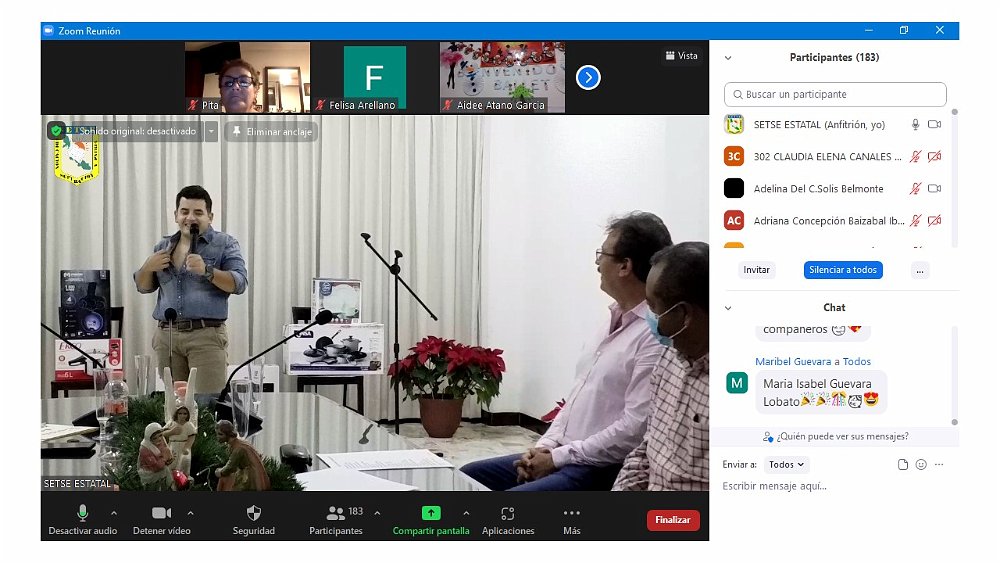
Task: Mute audio with Desactivar audio microphone
Action: (83, 513)
